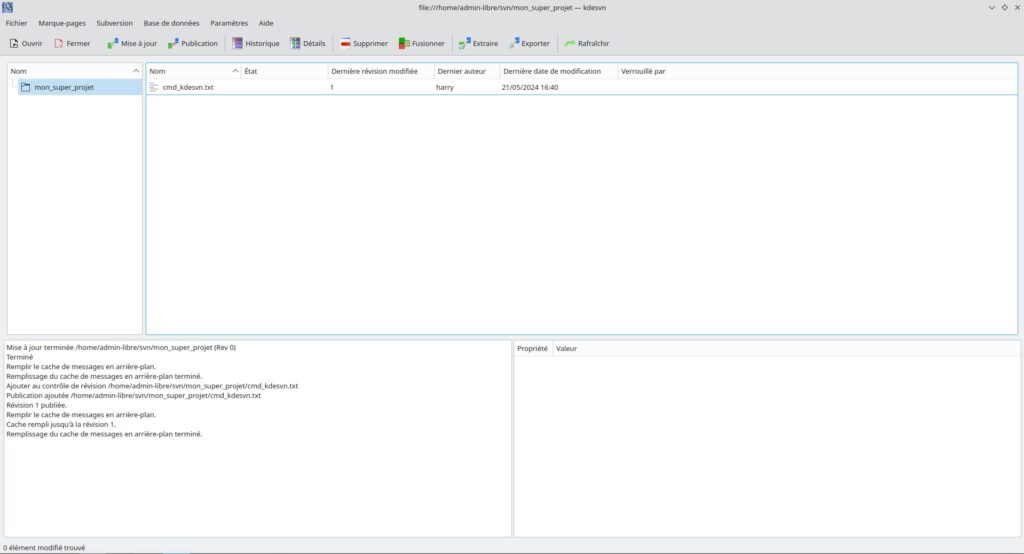Sort by Dernière révision modifiée column
Image resolution: width=1024 pixels, height=554 pixels.
[381, 71]
